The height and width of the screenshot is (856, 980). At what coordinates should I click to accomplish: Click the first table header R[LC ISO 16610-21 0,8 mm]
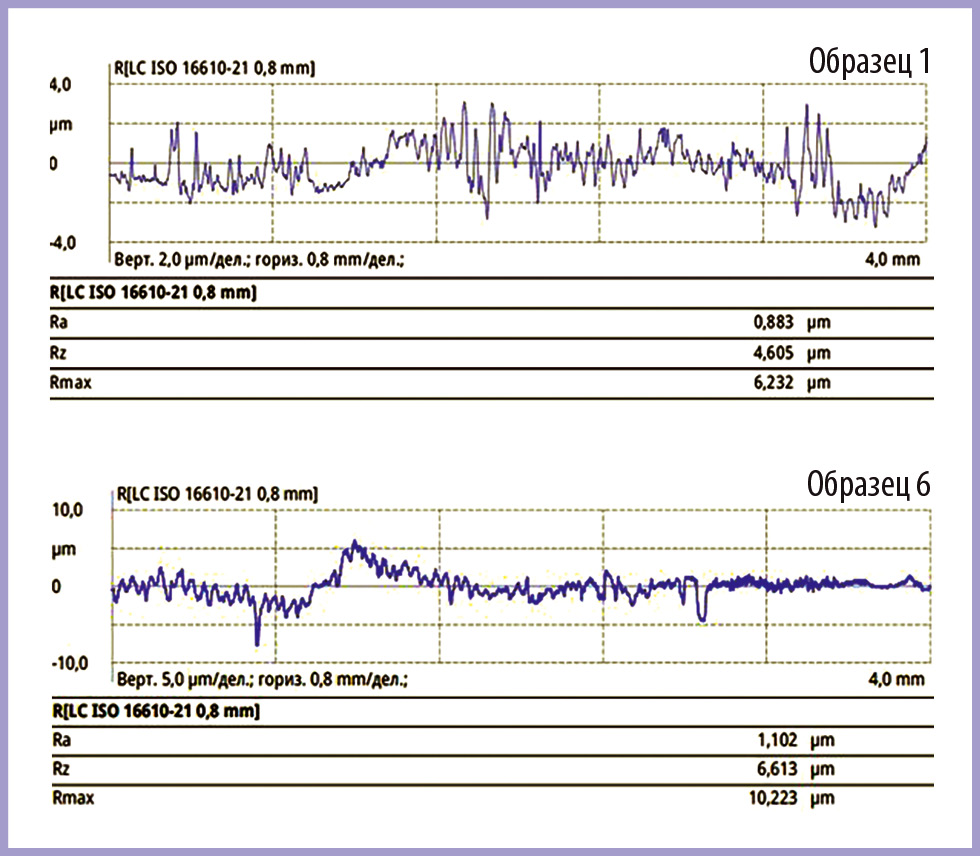pyautogui.click(x=153, y=292)
